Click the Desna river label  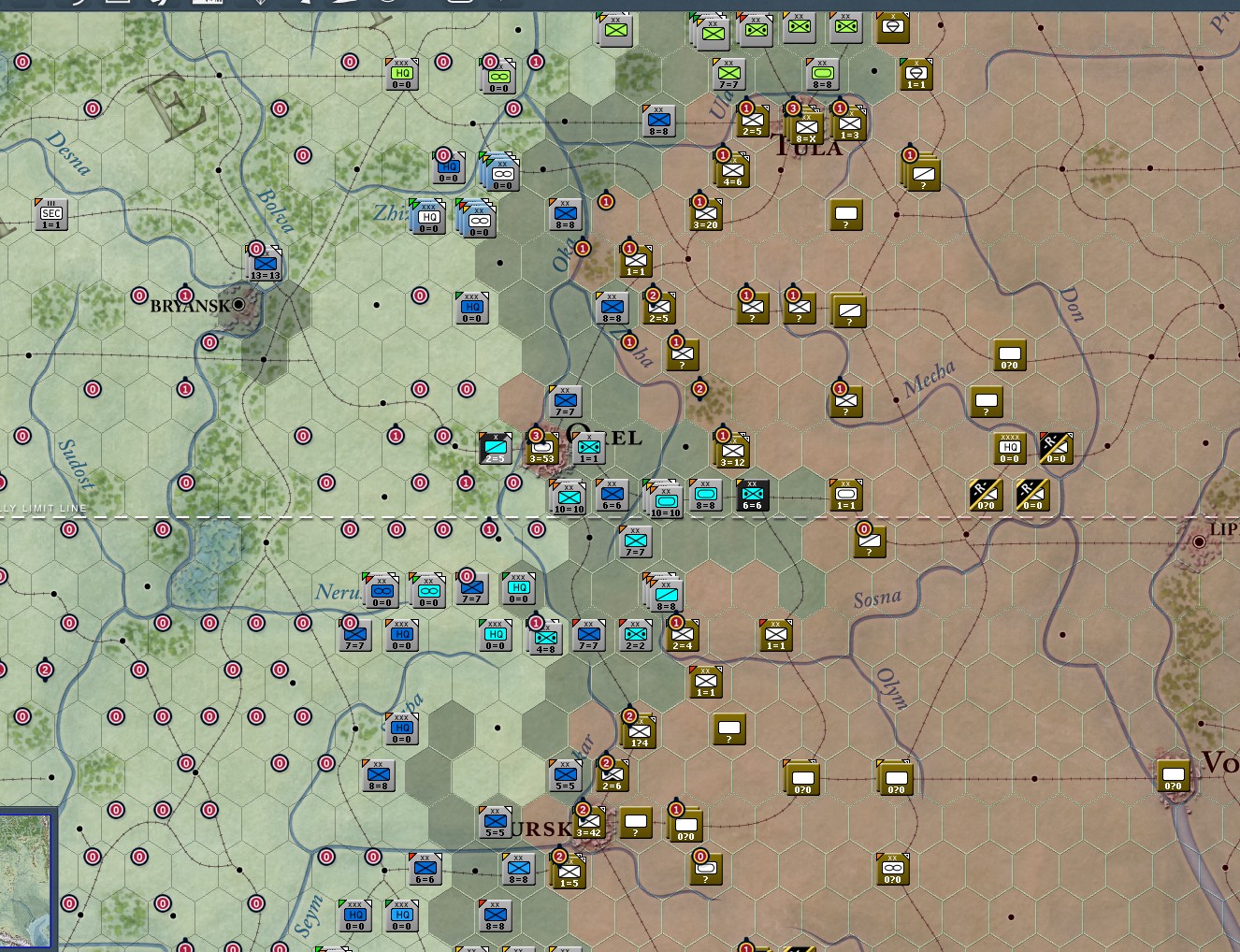tap(69, 153)
